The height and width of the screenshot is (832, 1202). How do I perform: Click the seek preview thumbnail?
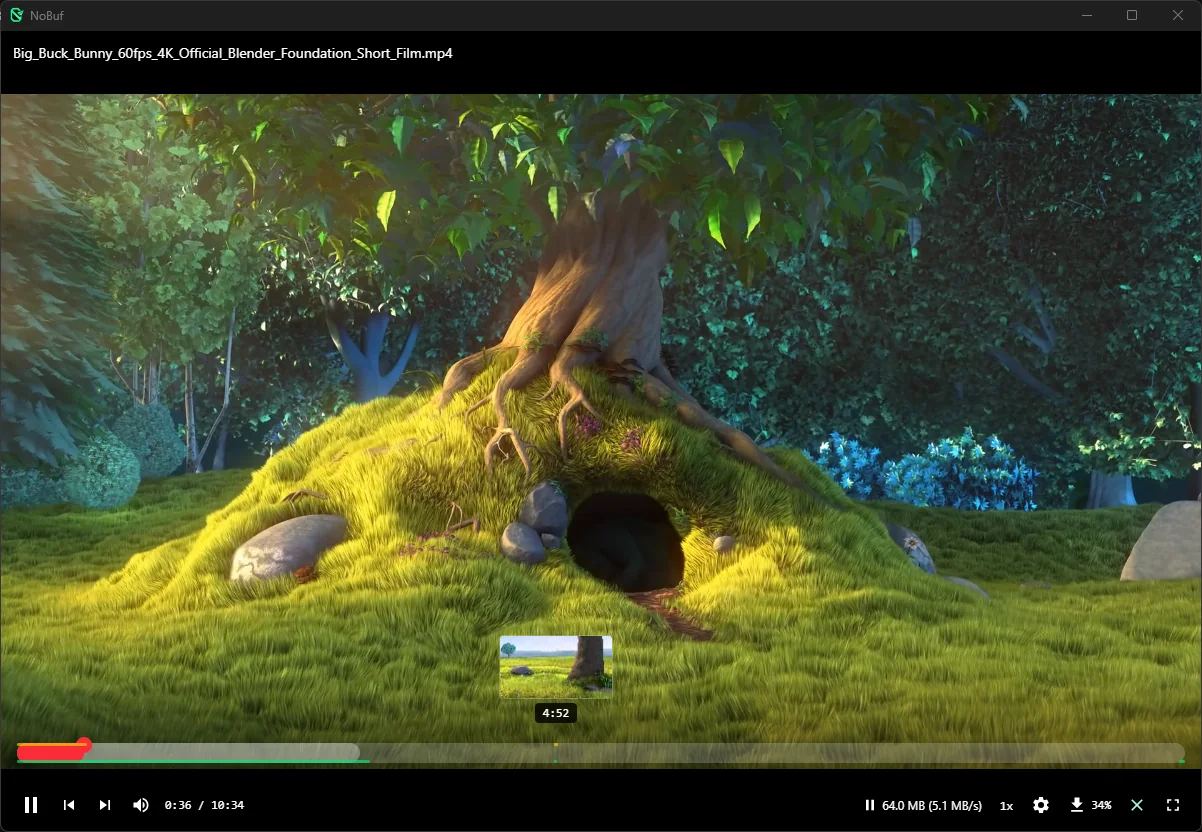[x=556, y=666]
